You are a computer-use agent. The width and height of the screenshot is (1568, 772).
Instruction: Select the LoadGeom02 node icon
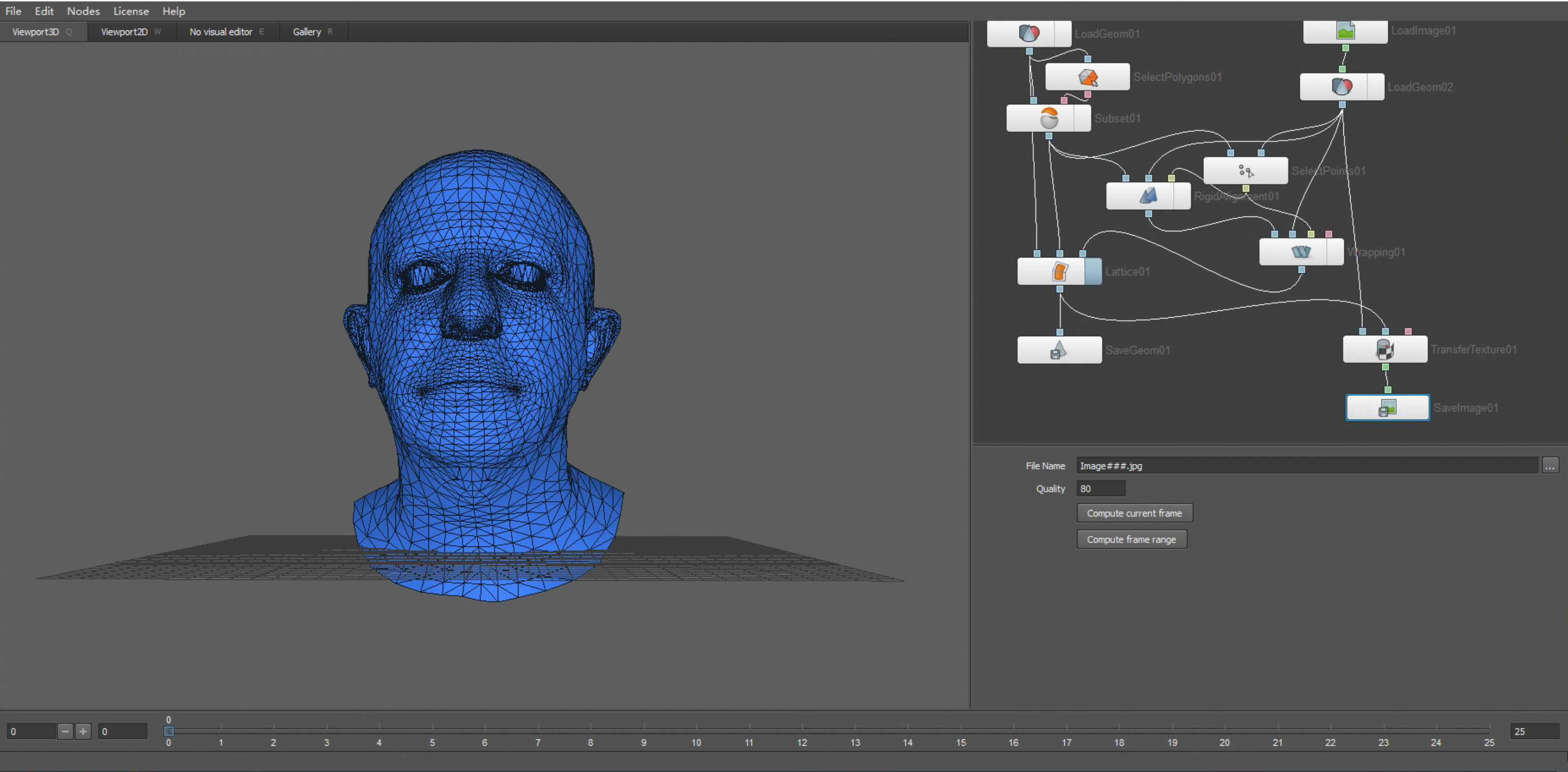pos(1342,87)
